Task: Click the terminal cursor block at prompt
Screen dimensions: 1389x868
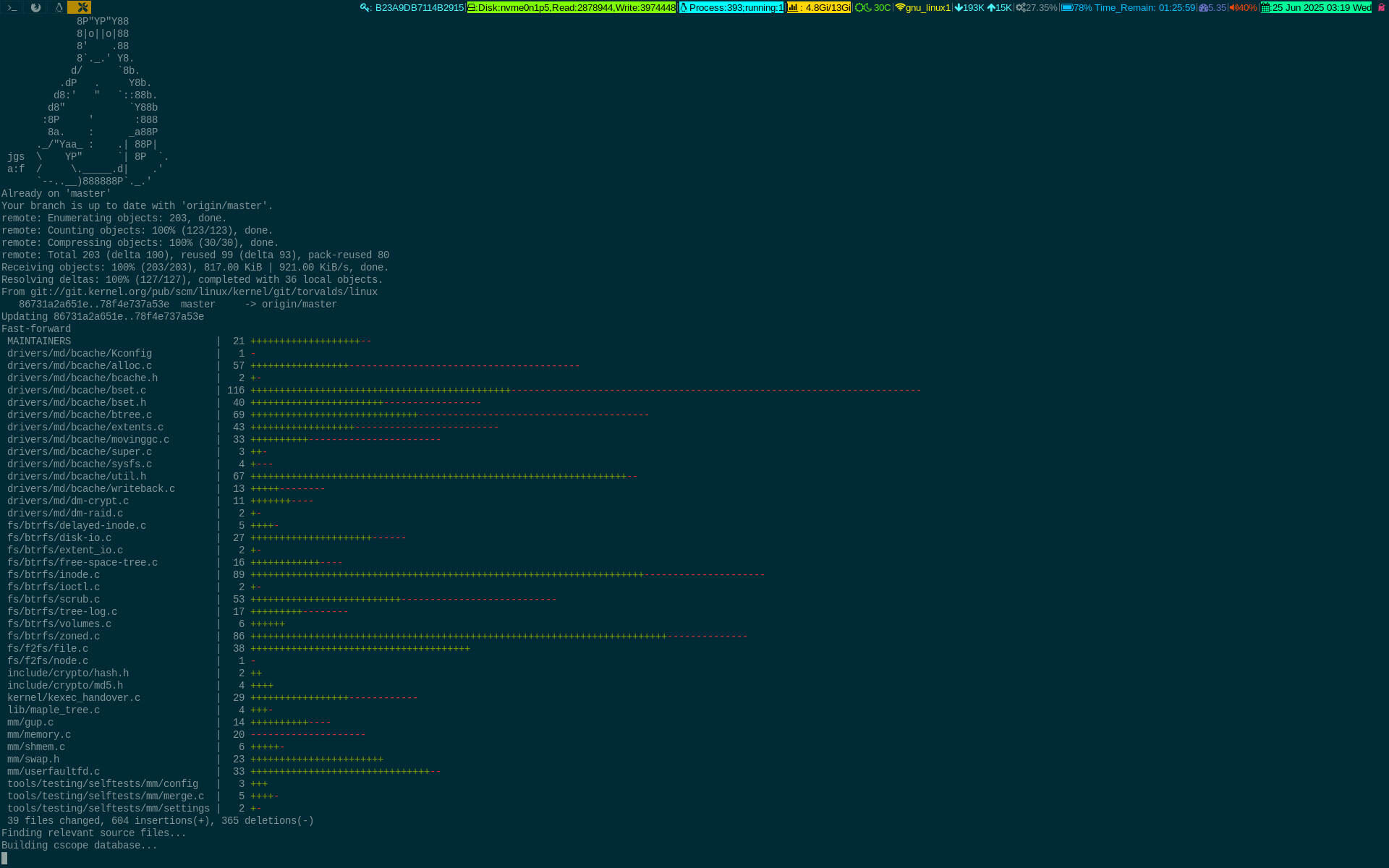Action: point(4,858)
